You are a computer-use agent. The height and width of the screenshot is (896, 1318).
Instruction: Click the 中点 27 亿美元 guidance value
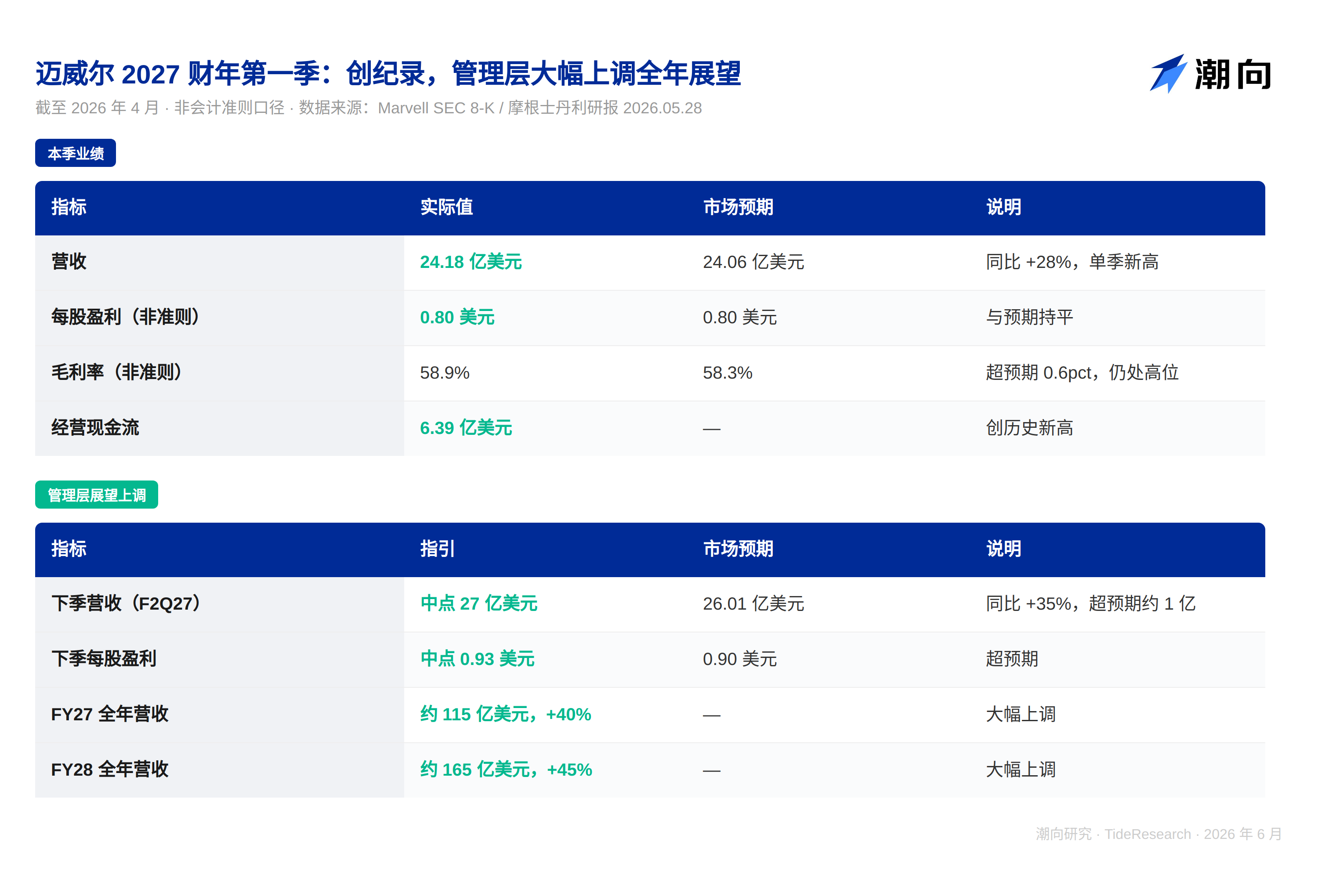479,603
